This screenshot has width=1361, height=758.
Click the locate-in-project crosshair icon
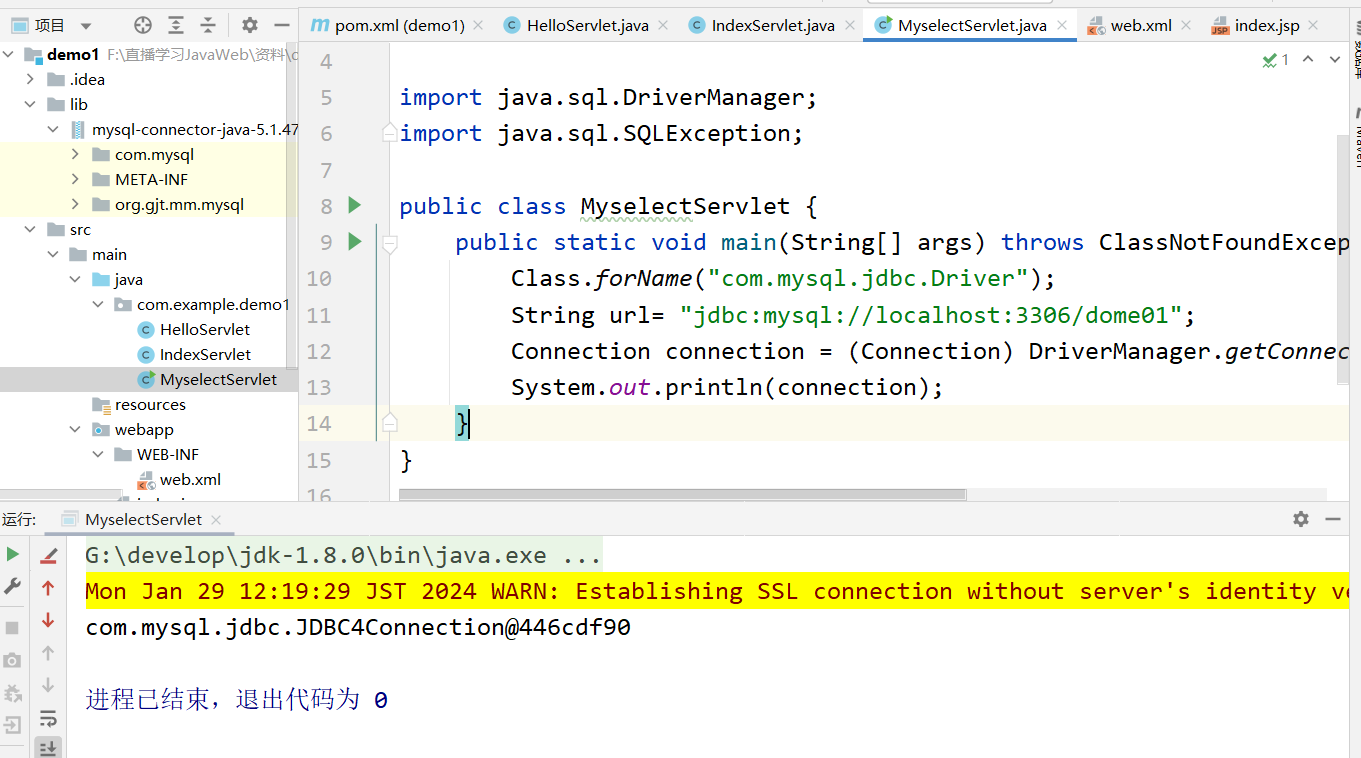[x=143, y=25]
